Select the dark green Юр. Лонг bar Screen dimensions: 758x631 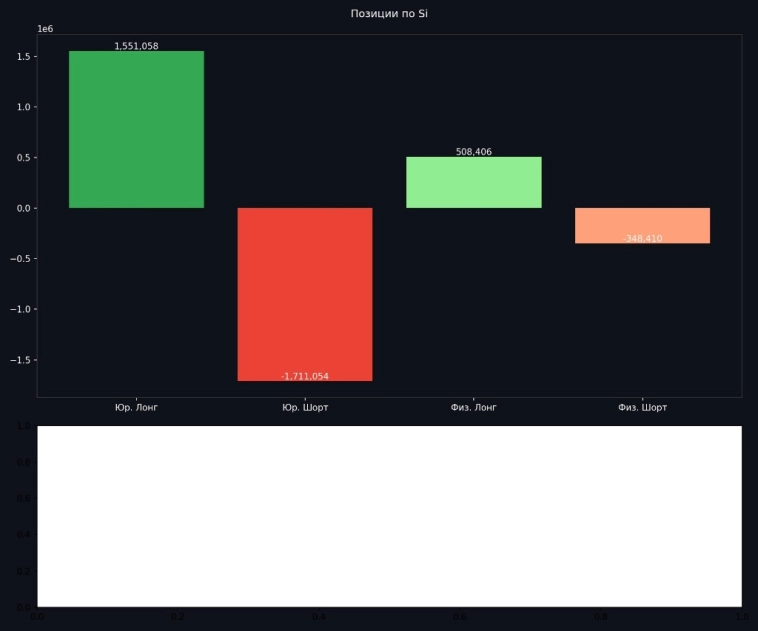point(136,130)
